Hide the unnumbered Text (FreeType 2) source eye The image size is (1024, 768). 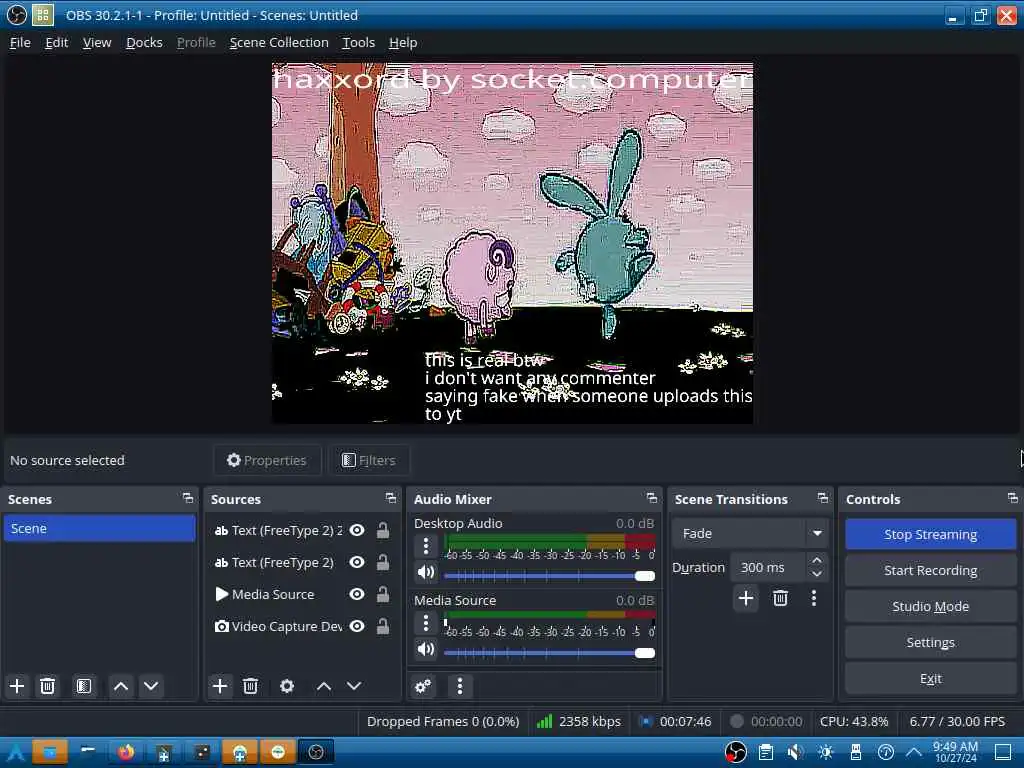click(x=357, y=562)
